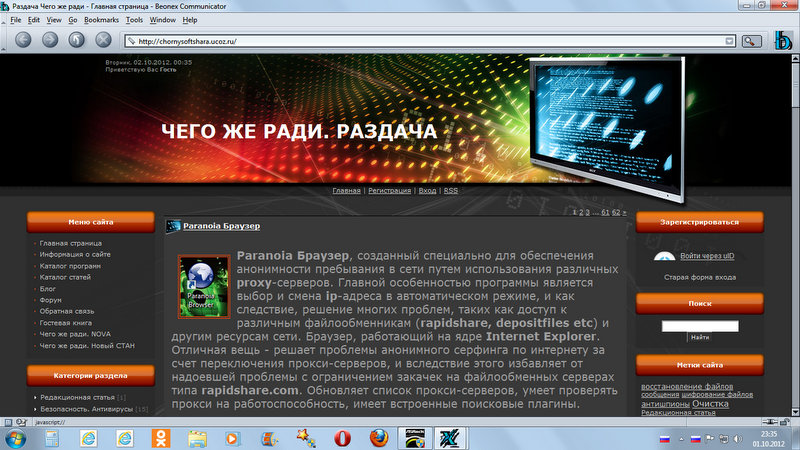Open Редакционная статья category
This screenshot has width=800, height=450.
(77, 397)
